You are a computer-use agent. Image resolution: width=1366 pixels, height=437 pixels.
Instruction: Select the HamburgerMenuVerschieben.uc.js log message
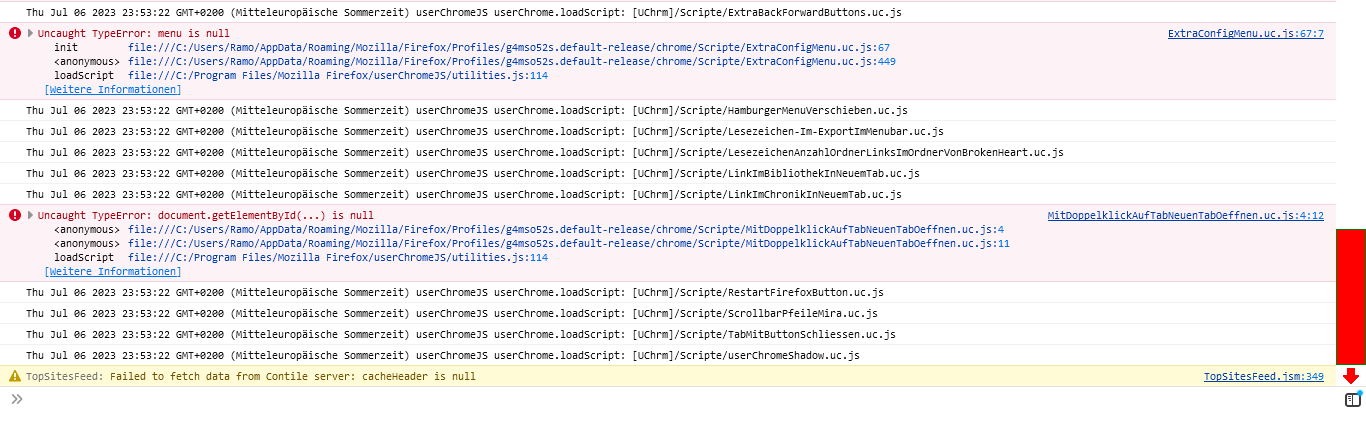click(x=467, y=110)
